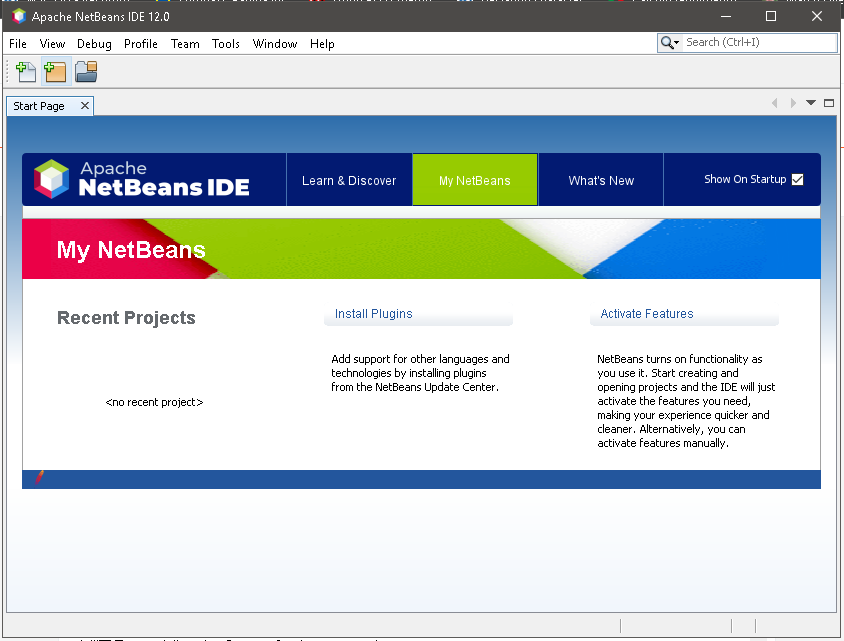Switch to What's New tab

pyautogui.click(x=601, y=180)
